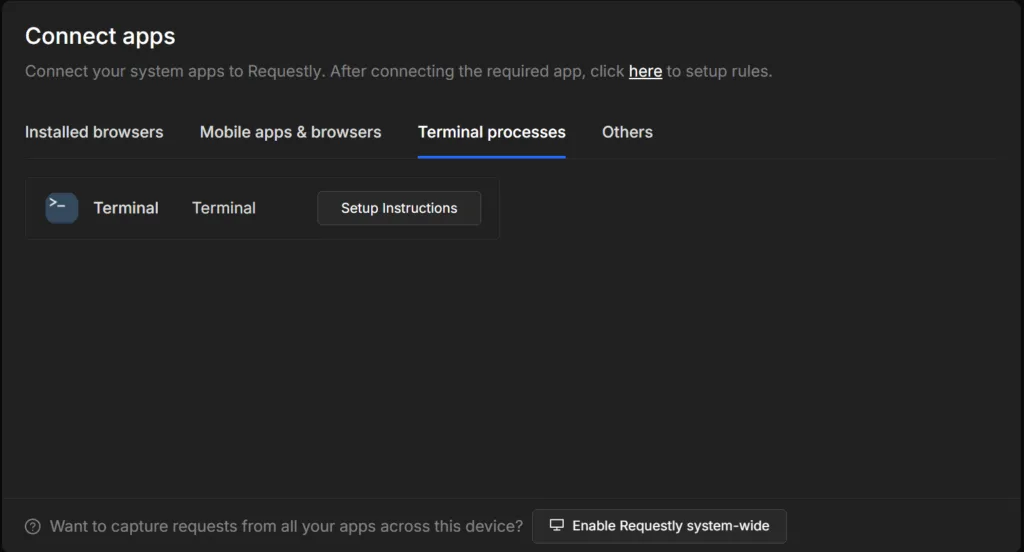Viewport: 1024px width, 552px height.
Task: Follow the "here" link to setup rules
Action: pyautogui.click(x=645, y=71)
